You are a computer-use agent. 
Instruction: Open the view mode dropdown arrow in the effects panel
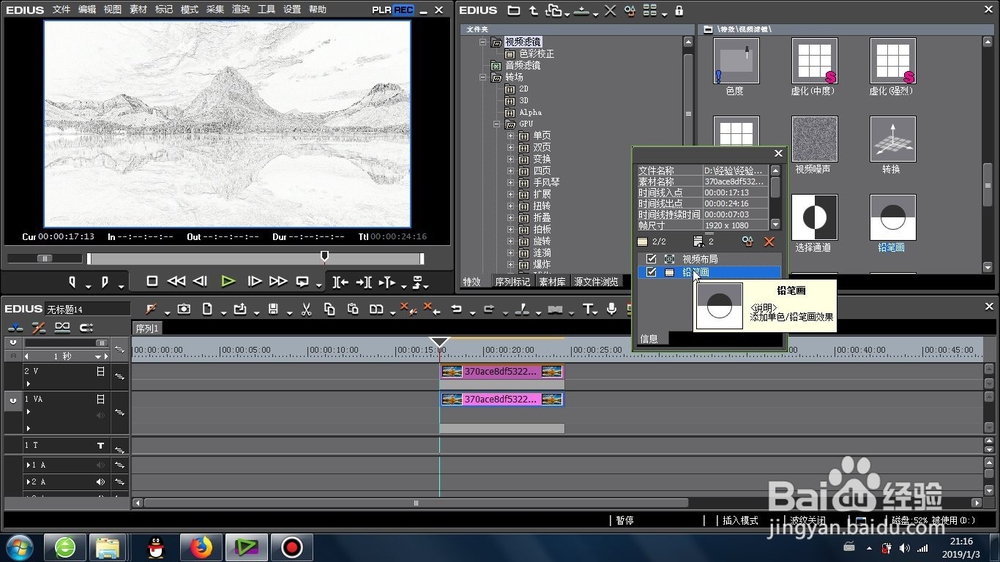[665, 13]
